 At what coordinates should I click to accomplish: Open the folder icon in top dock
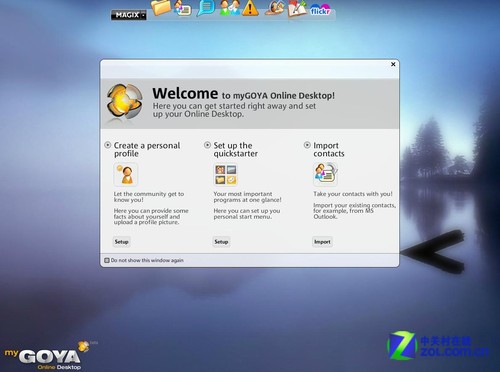pyautogui.click(x=161, y=7)
